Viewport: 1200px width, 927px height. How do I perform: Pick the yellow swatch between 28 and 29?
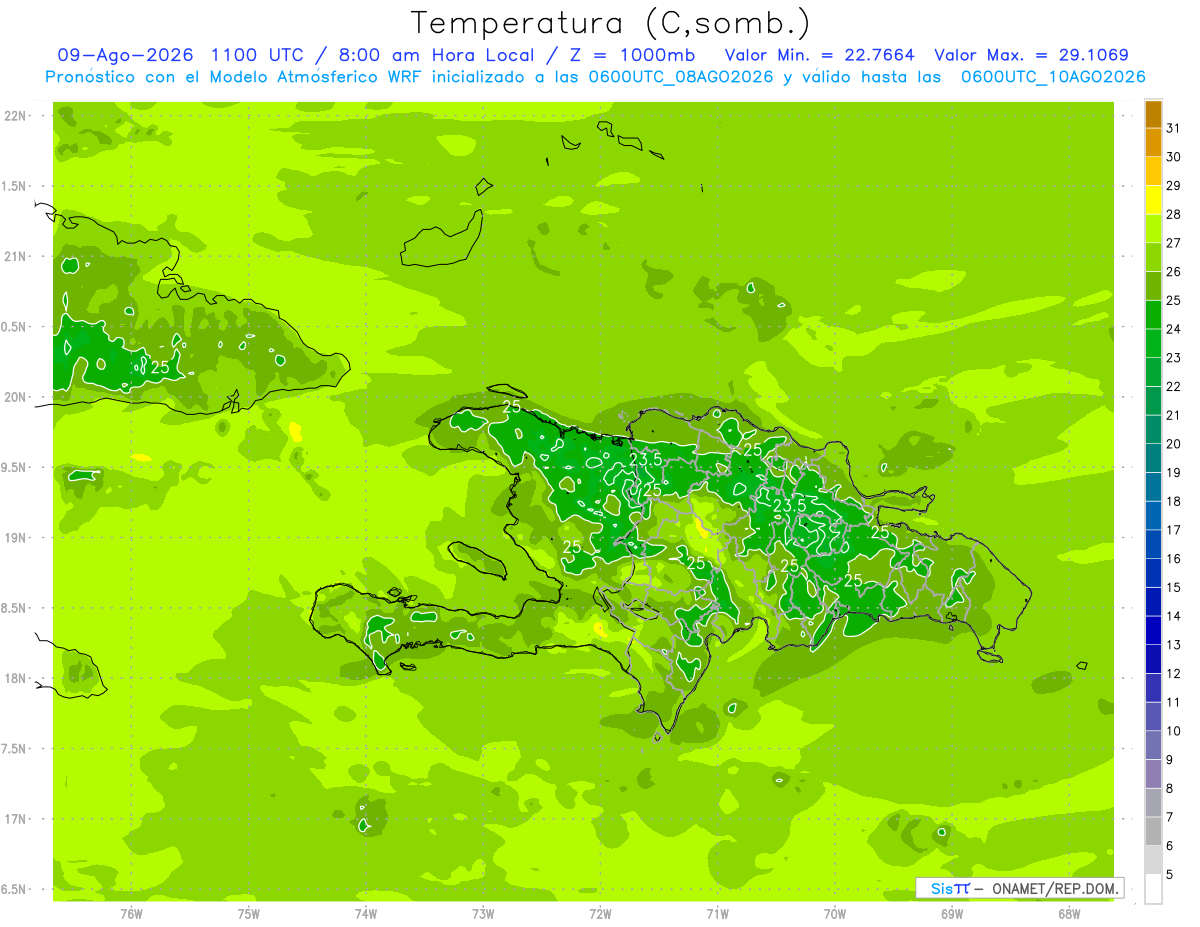(1153, 200)
